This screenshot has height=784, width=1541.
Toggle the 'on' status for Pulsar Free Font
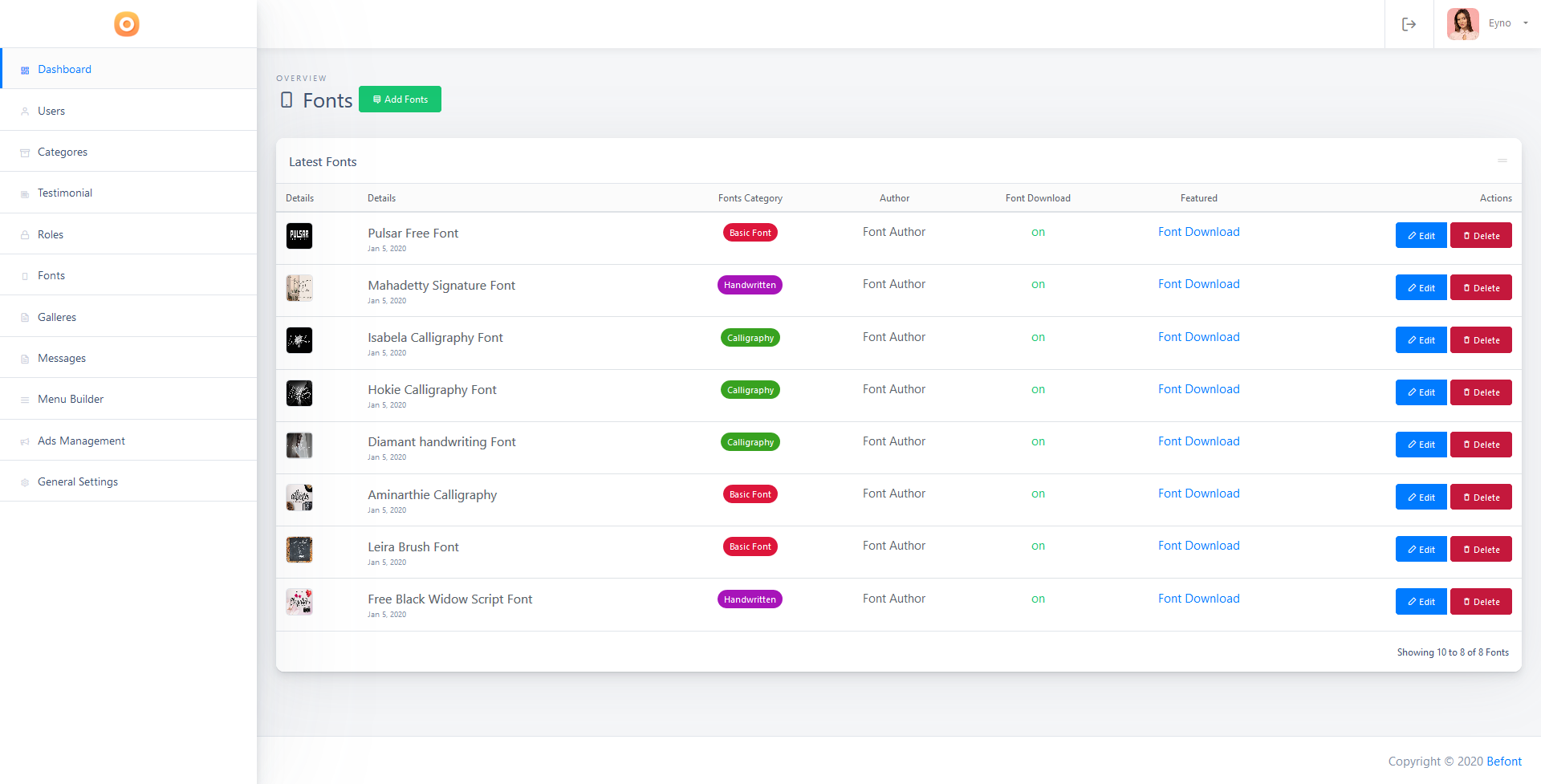(x=1038, y=232)
